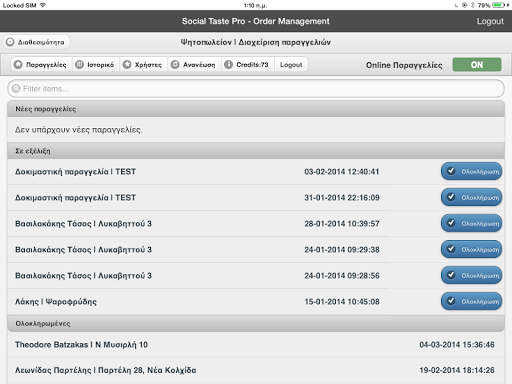The image size is (512, 384).
Task: Click the checkmark icon on the 24-01-2014 09:28:56 order
Action: [x=451, y=275]
